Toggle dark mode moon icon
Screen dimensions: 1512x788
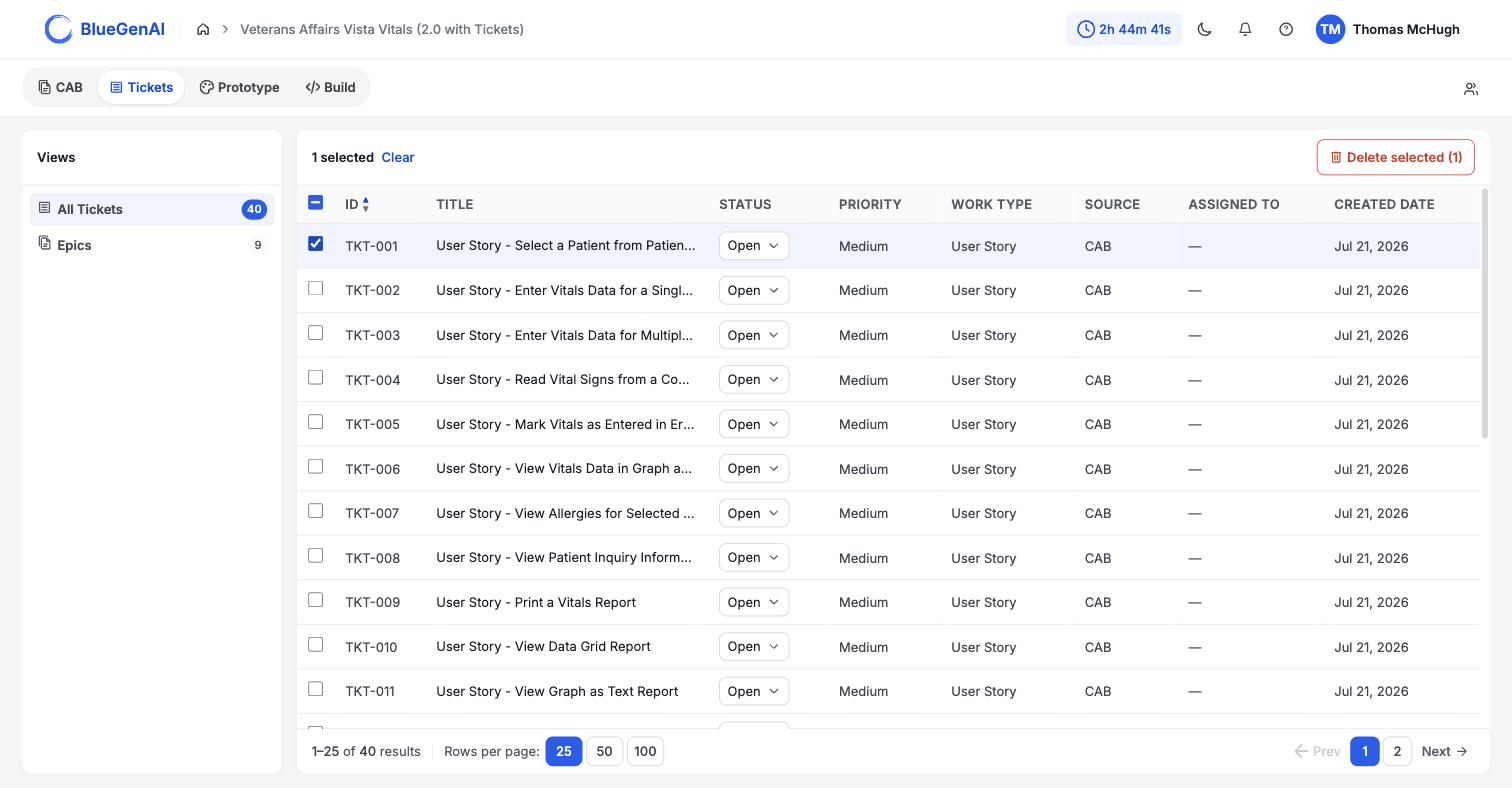[1204, 29]
